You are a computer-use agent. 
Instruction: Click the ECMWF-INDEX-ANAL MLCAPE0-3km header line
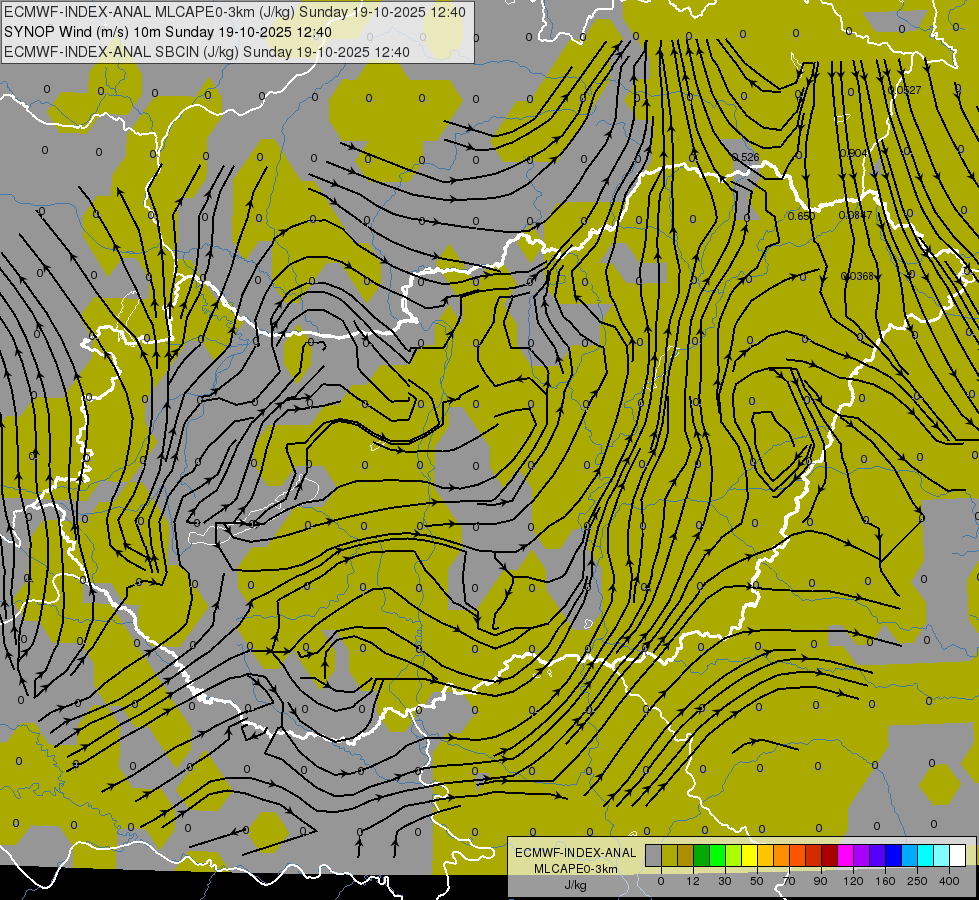pyautogui.click(x=235, y=12)
